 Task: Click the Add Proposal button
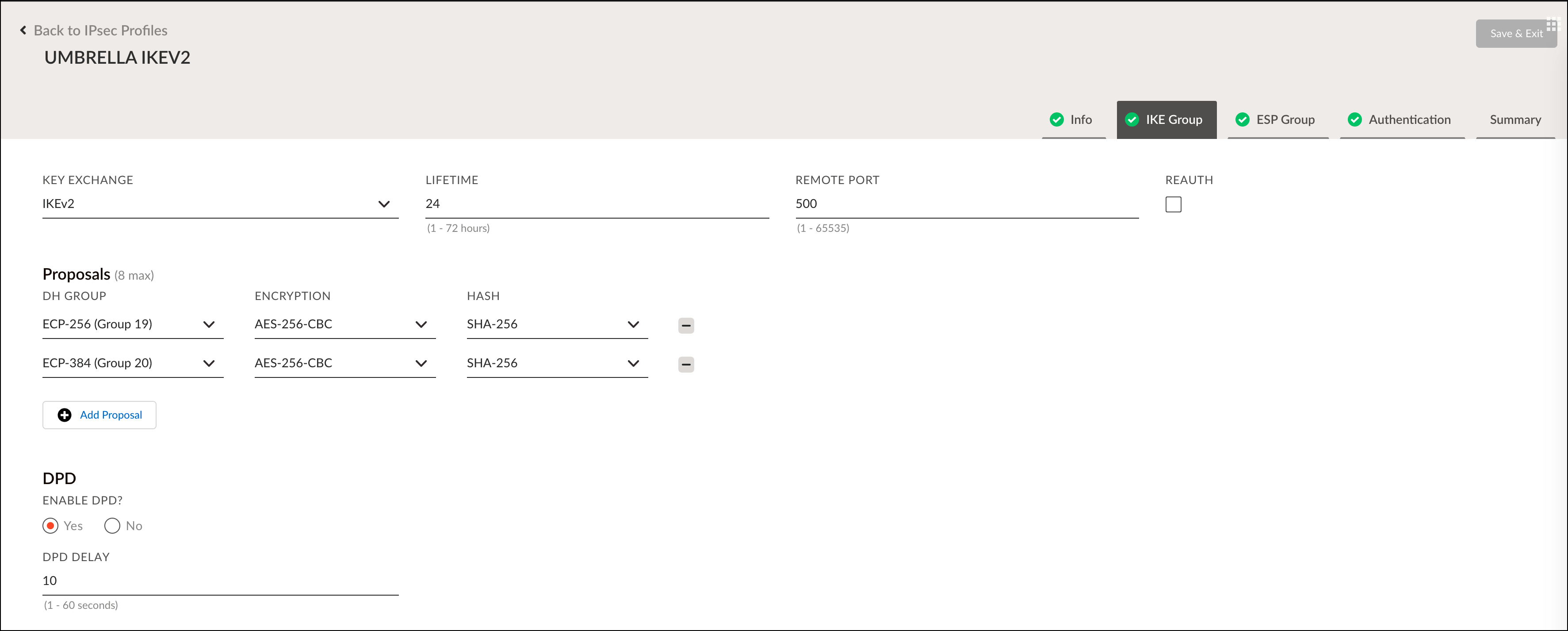tap(99, 415)
